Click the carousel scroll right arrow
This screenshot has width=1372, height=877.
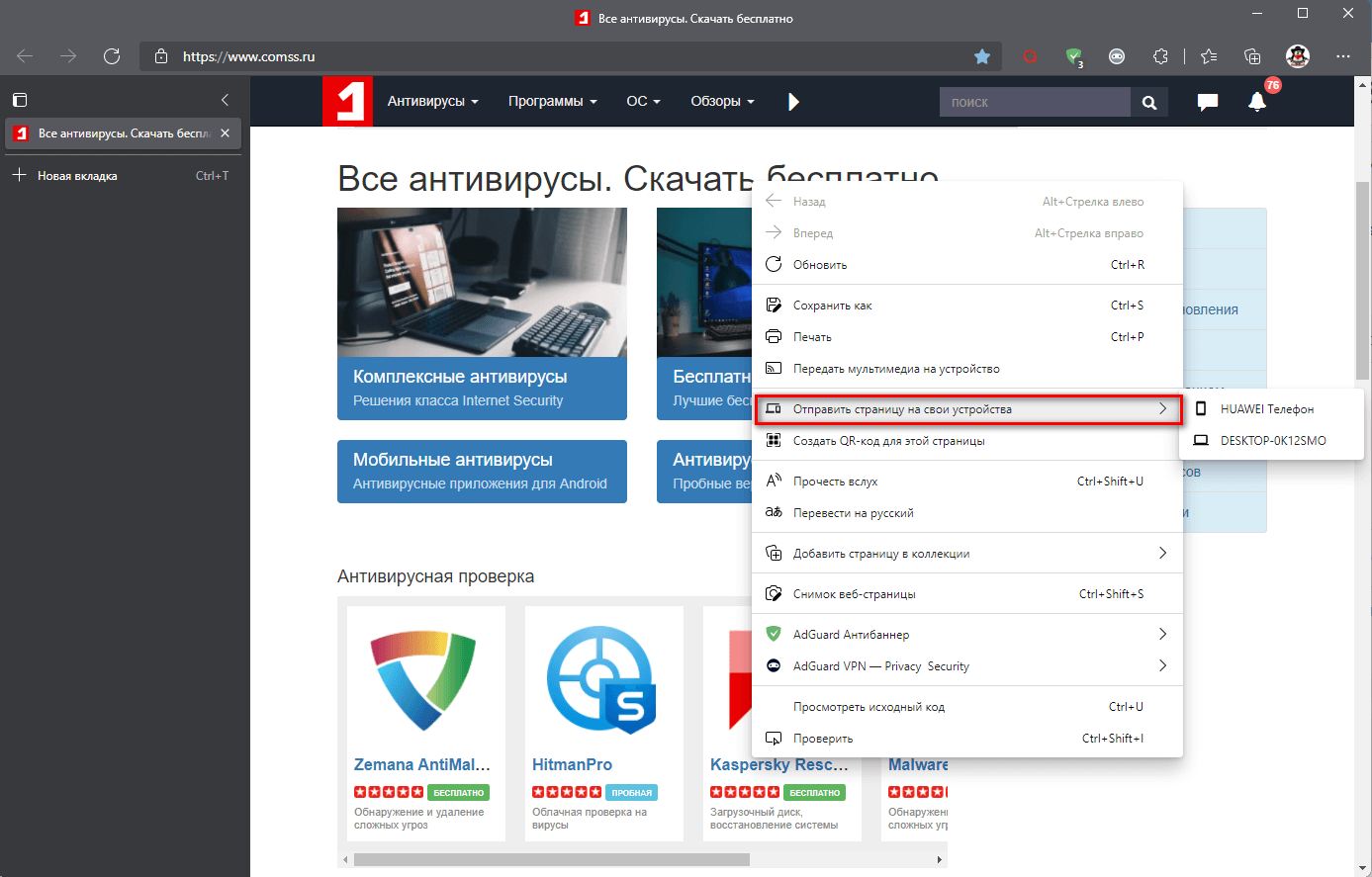click(940, 859)
